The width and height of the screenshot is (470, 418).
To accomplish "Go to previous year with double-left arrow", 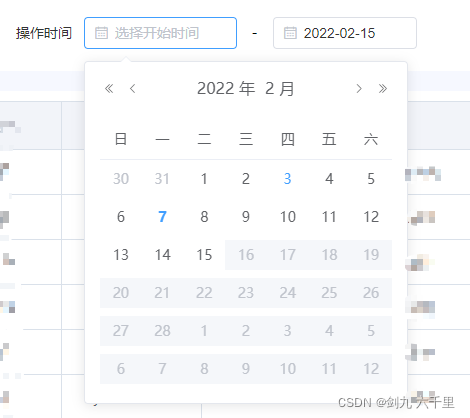I will [x=109, y=89].
